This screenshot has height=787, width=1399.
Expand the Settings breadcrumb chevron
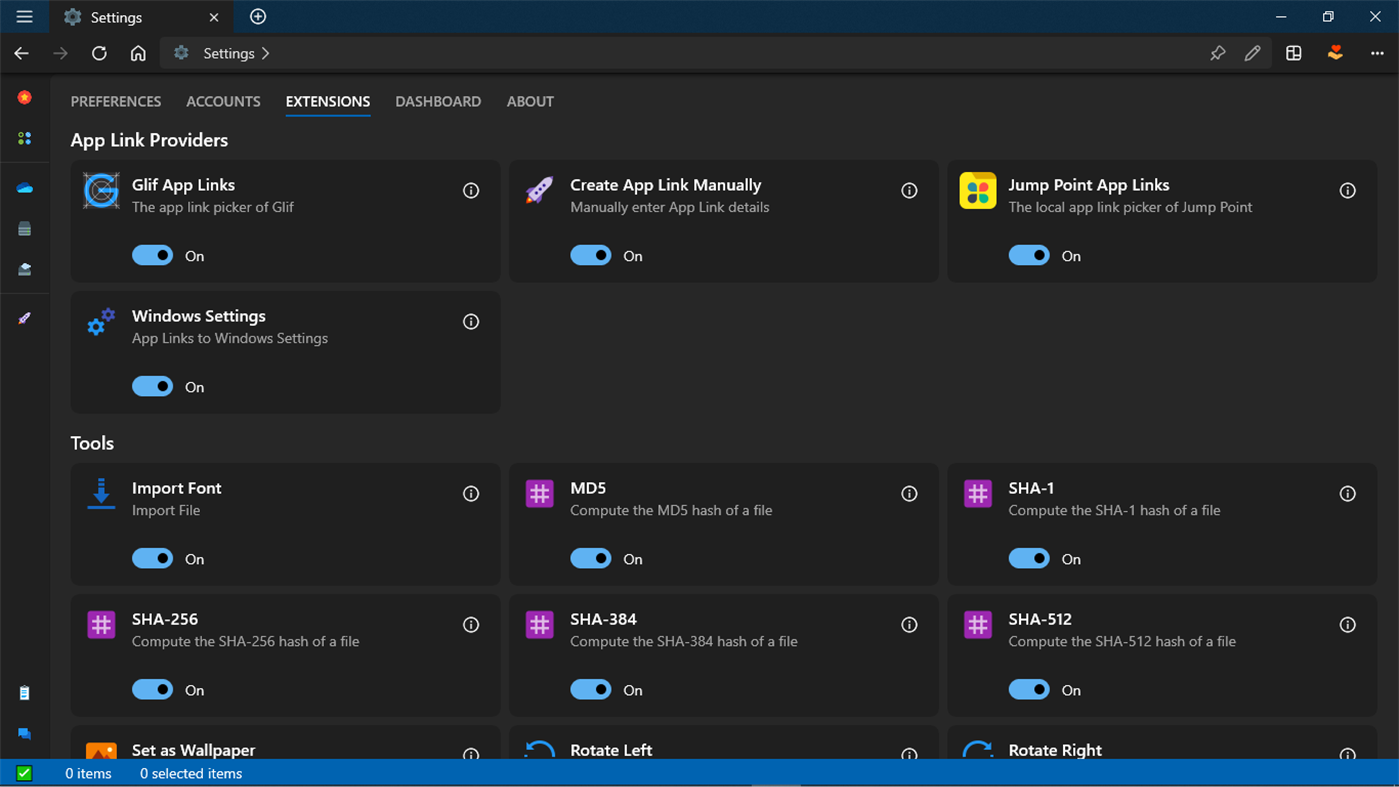click(x=266, y=53)
